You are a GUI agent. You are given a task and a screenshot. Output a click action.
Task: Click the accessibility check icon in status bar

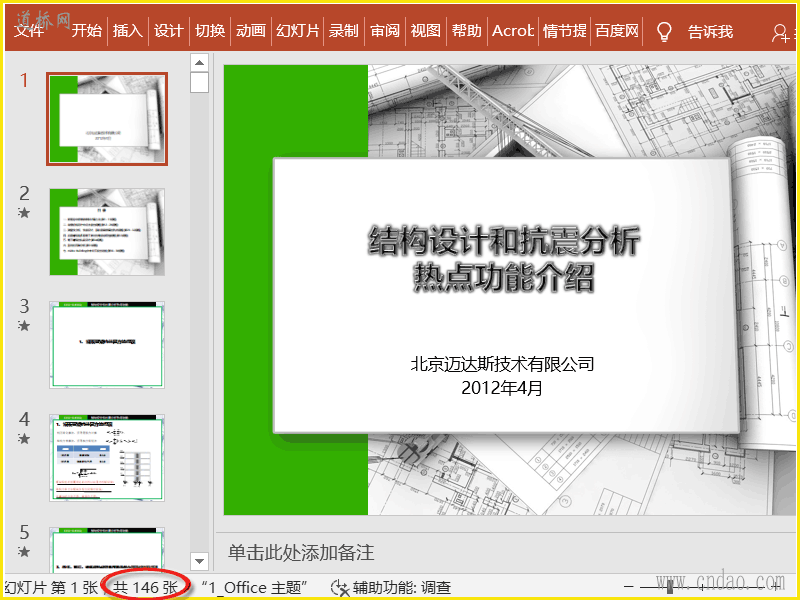click(x=340, y=588)
